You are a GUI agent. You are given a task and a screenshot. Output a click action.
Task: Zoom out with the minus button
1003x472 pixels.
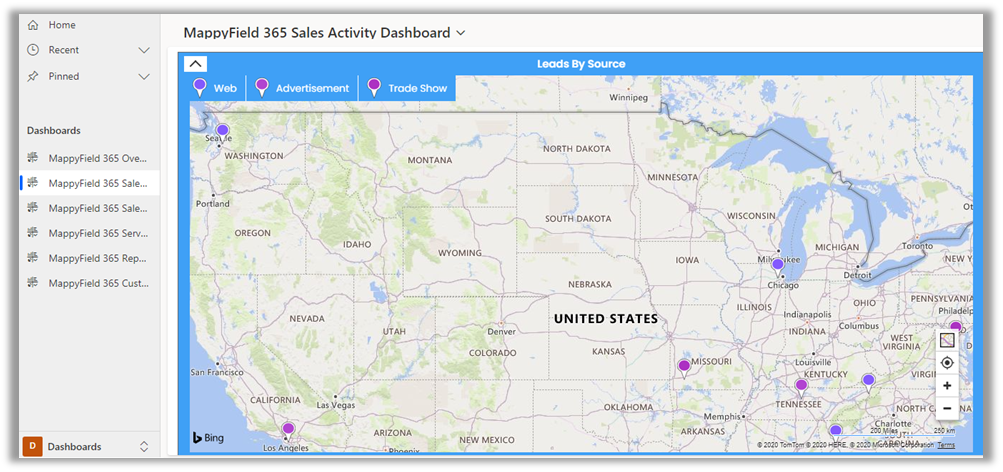(947, 408)
